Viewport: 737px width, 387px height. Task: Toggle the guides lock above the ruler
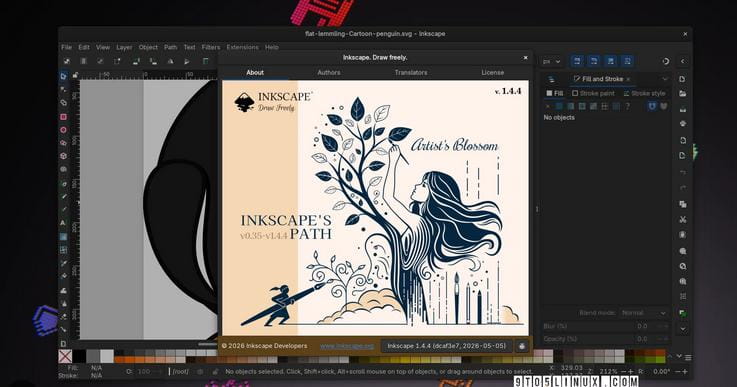pos(75,75)
